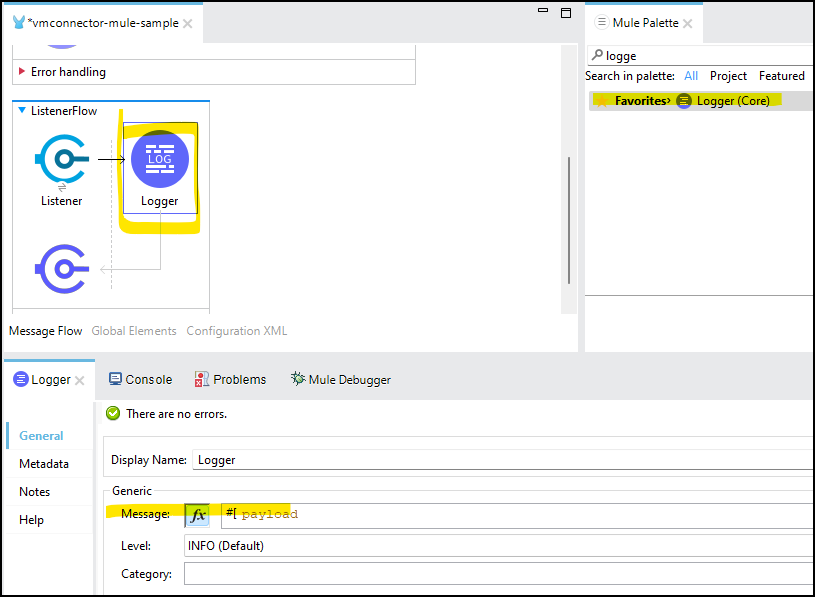Select Help in the Logger properties sidebar
Image resolution: width=815 pixels, height=597 pixels.
pos(31,519)
